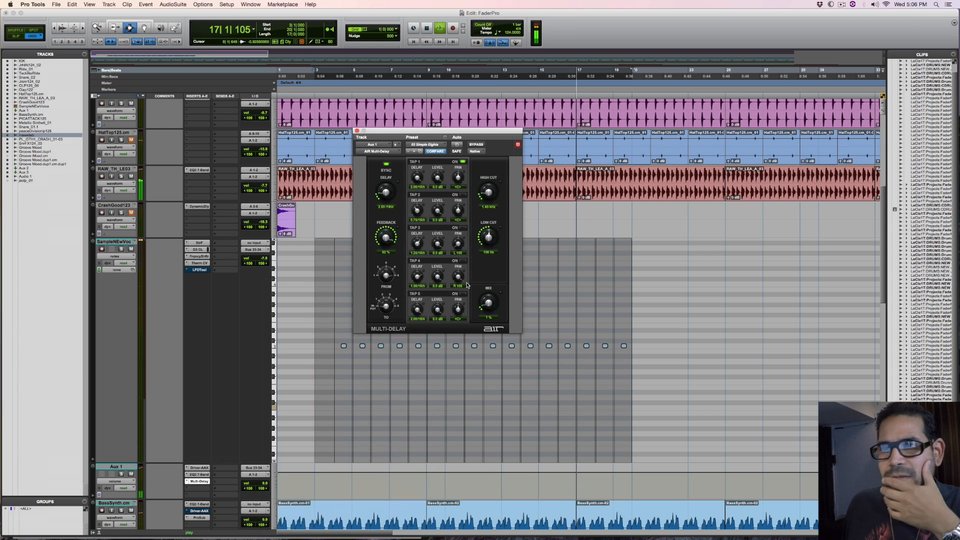Open EQ3 7-Band insert on RAW_TH_LE03

197,170
